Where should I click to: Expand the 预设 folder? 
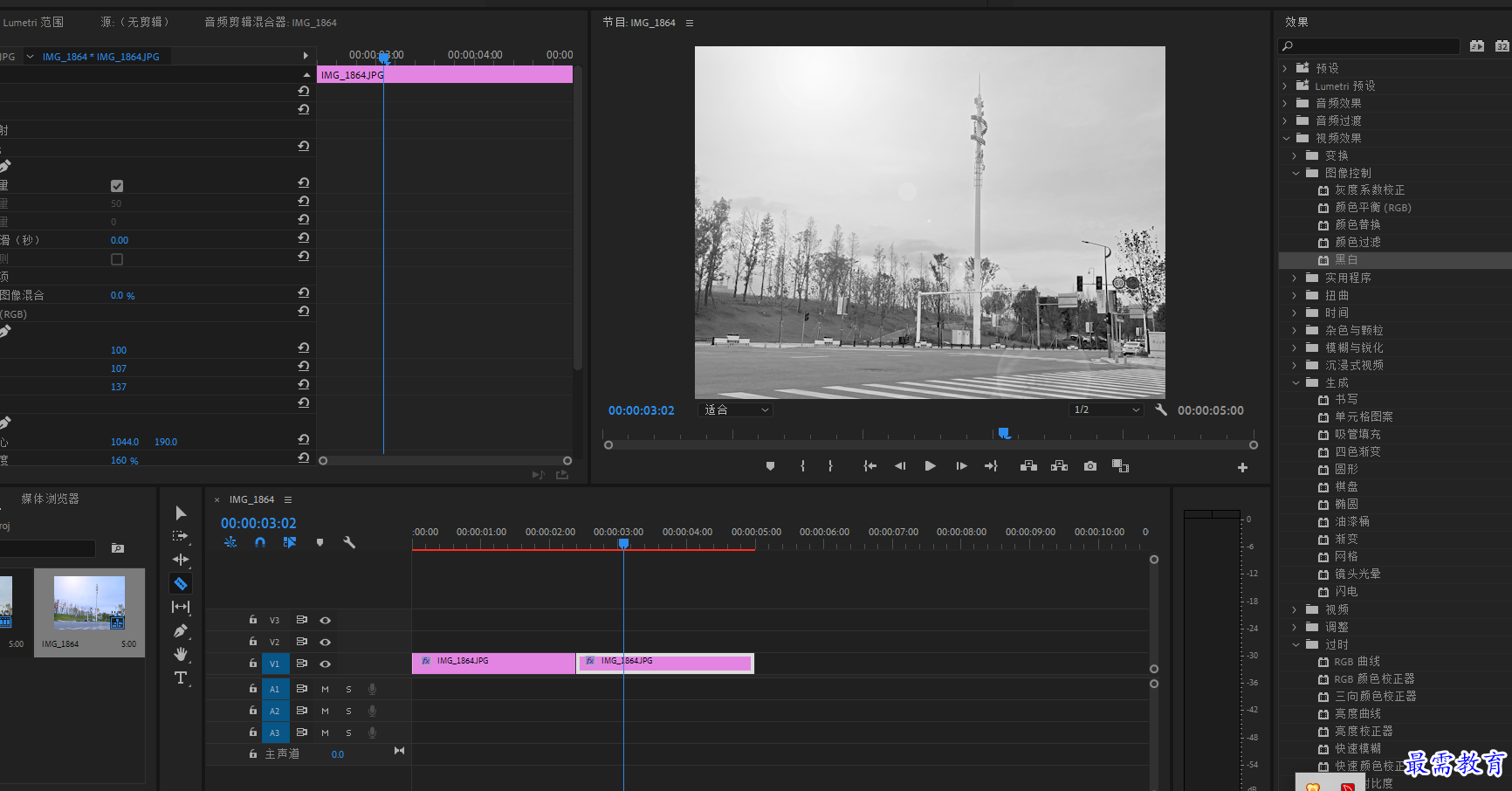(1285, 68)
